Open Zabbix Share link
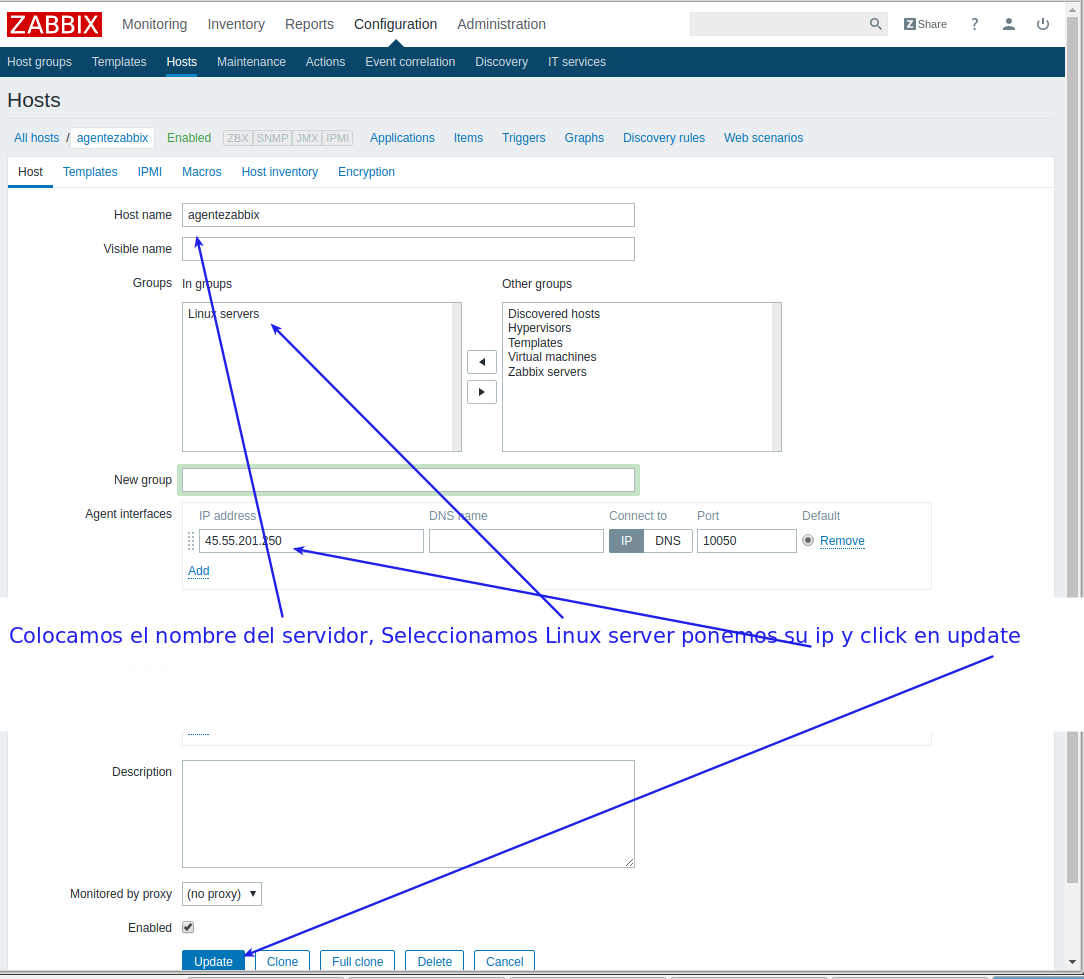 (925, 24)
